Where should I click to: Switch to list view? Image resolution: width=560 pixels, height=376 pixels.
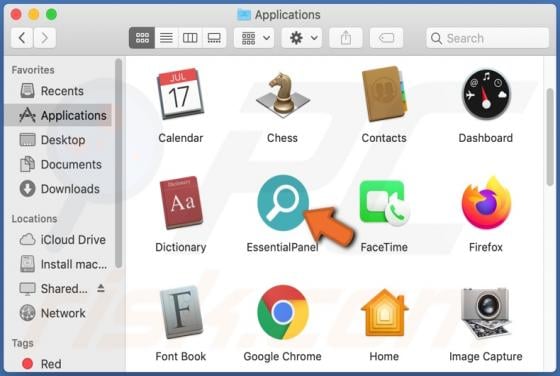166,37
